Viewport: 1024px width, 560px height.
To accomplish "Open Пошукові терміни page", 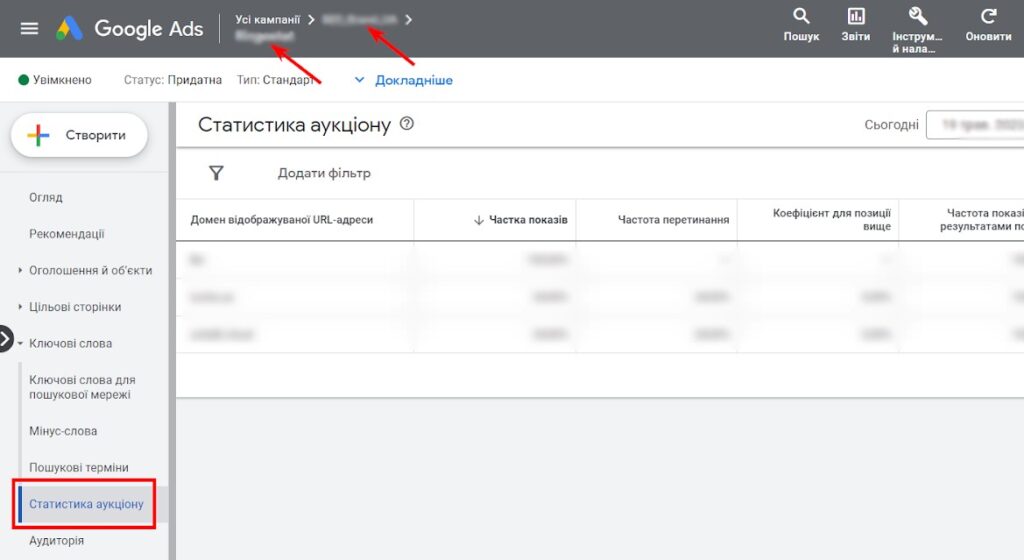I will [79, 467].
